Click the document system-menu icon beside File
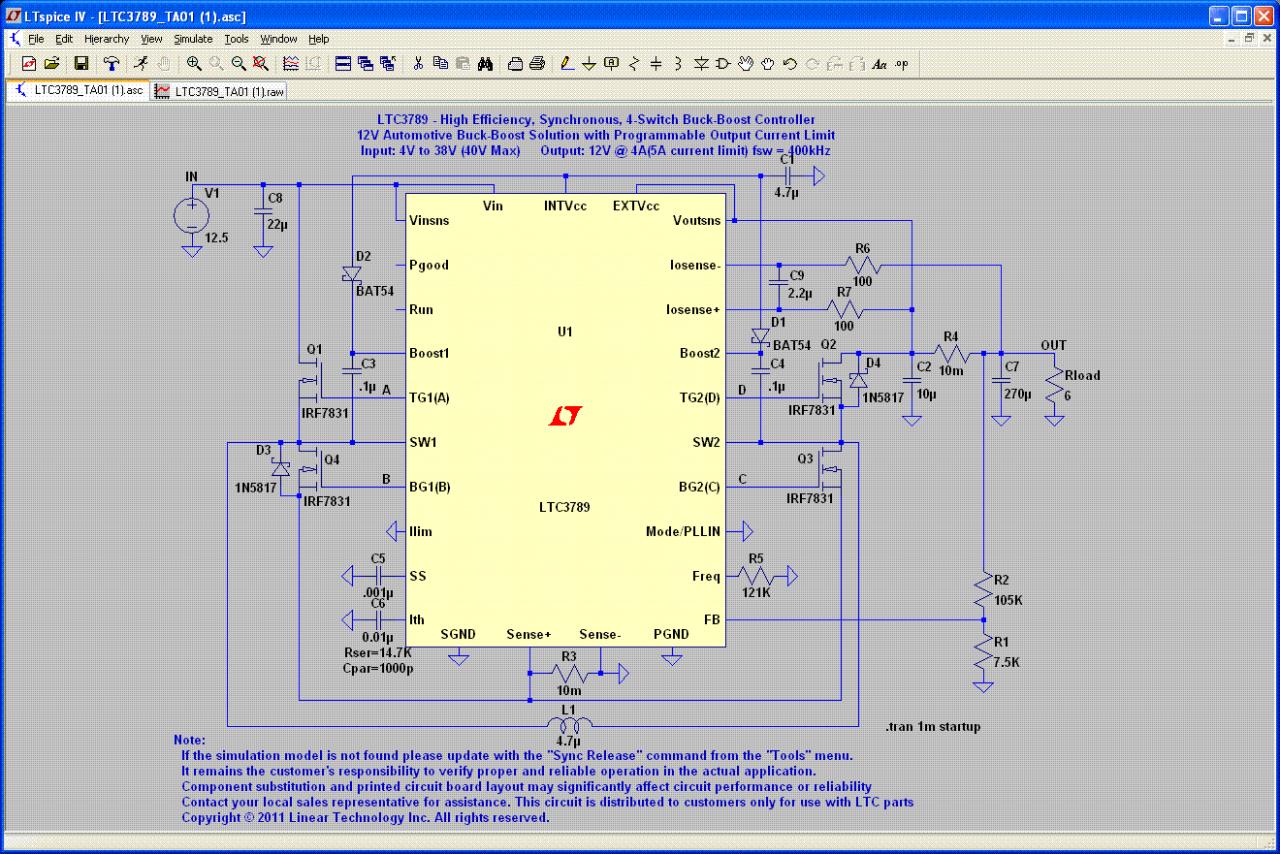This screenshot has height=854, width=1280. 15,39
